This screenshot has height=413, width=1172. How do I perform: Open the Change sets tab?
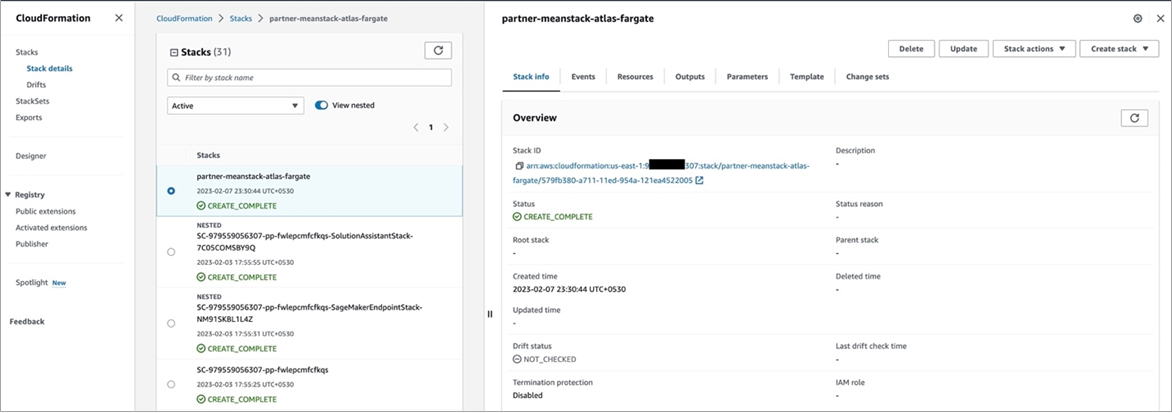(867, 77)
